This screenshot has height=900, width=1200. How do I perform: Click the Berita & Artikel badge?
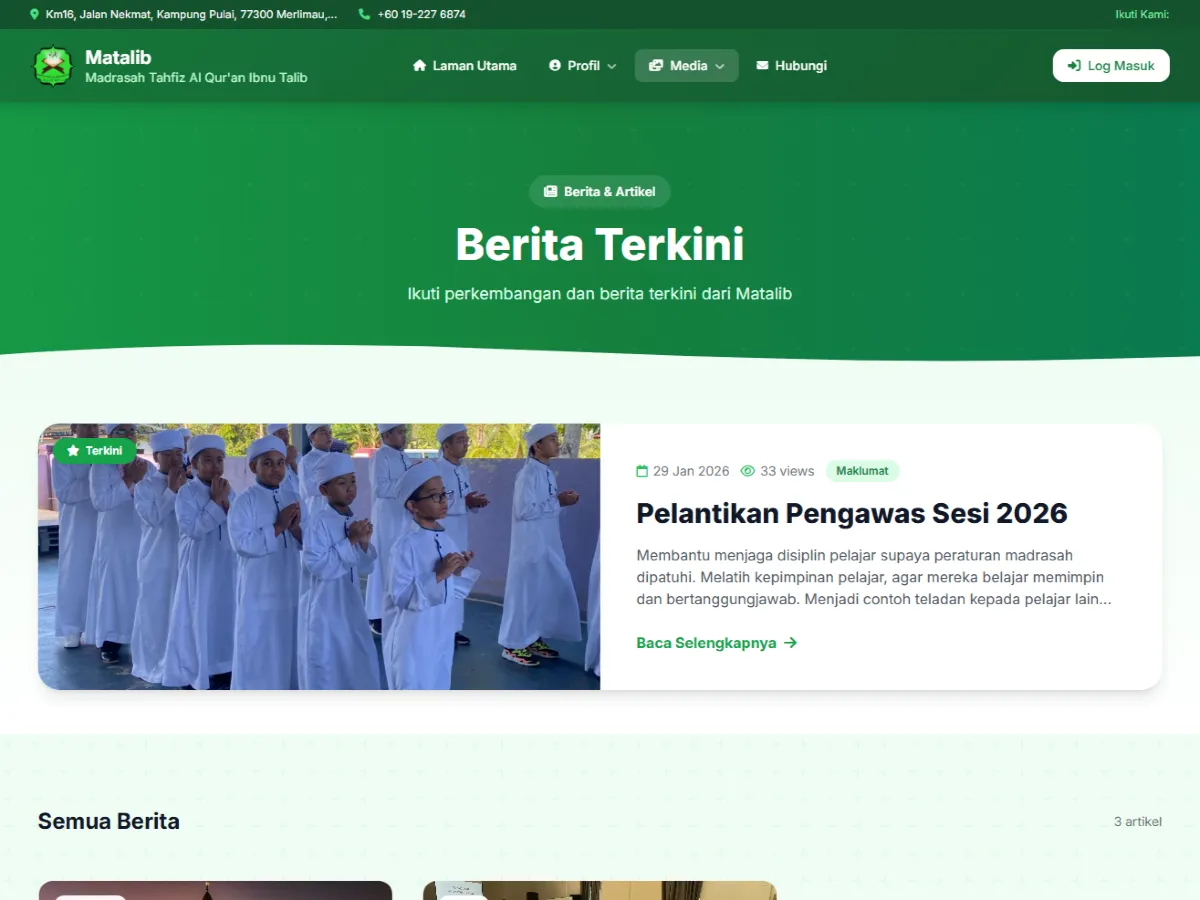point(599,191)
